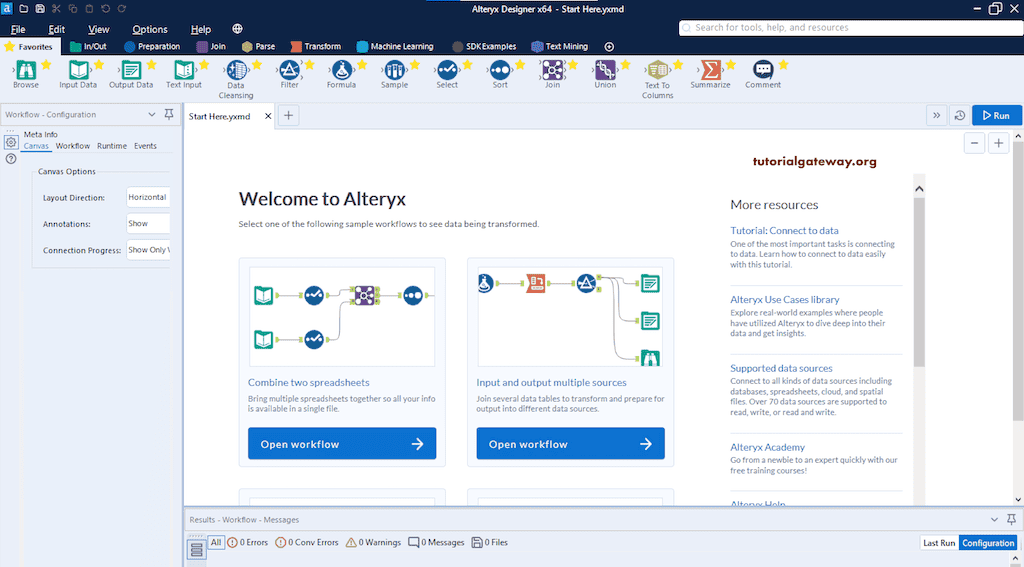Open the Annotations dropdown
The image size is (1024, 567).
pyautogui.click(x=148, y=223)
